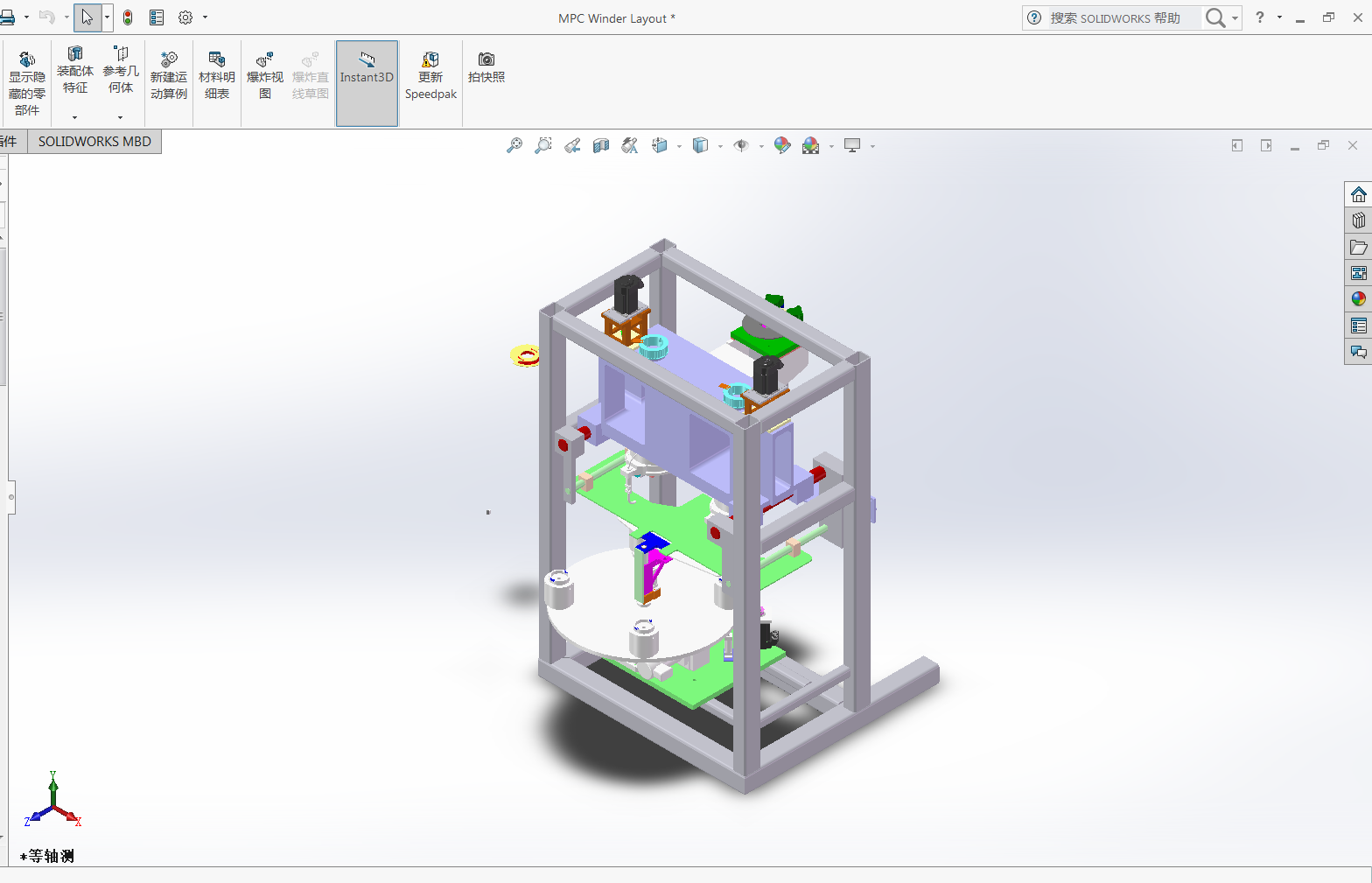This screenshot has width=1372, height=883.
Task: Expand the Display Style dropdown arrow
Action: click(x=720, y=146)
